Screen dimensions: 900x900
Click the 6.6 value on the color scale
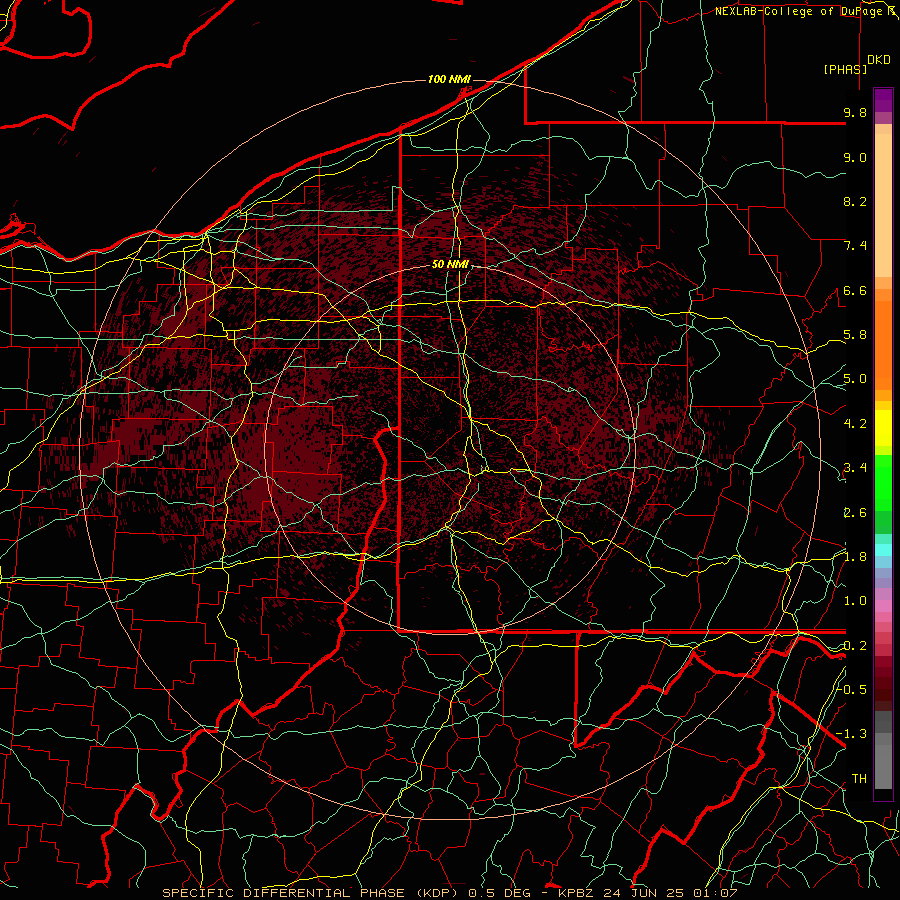[855, 290]
